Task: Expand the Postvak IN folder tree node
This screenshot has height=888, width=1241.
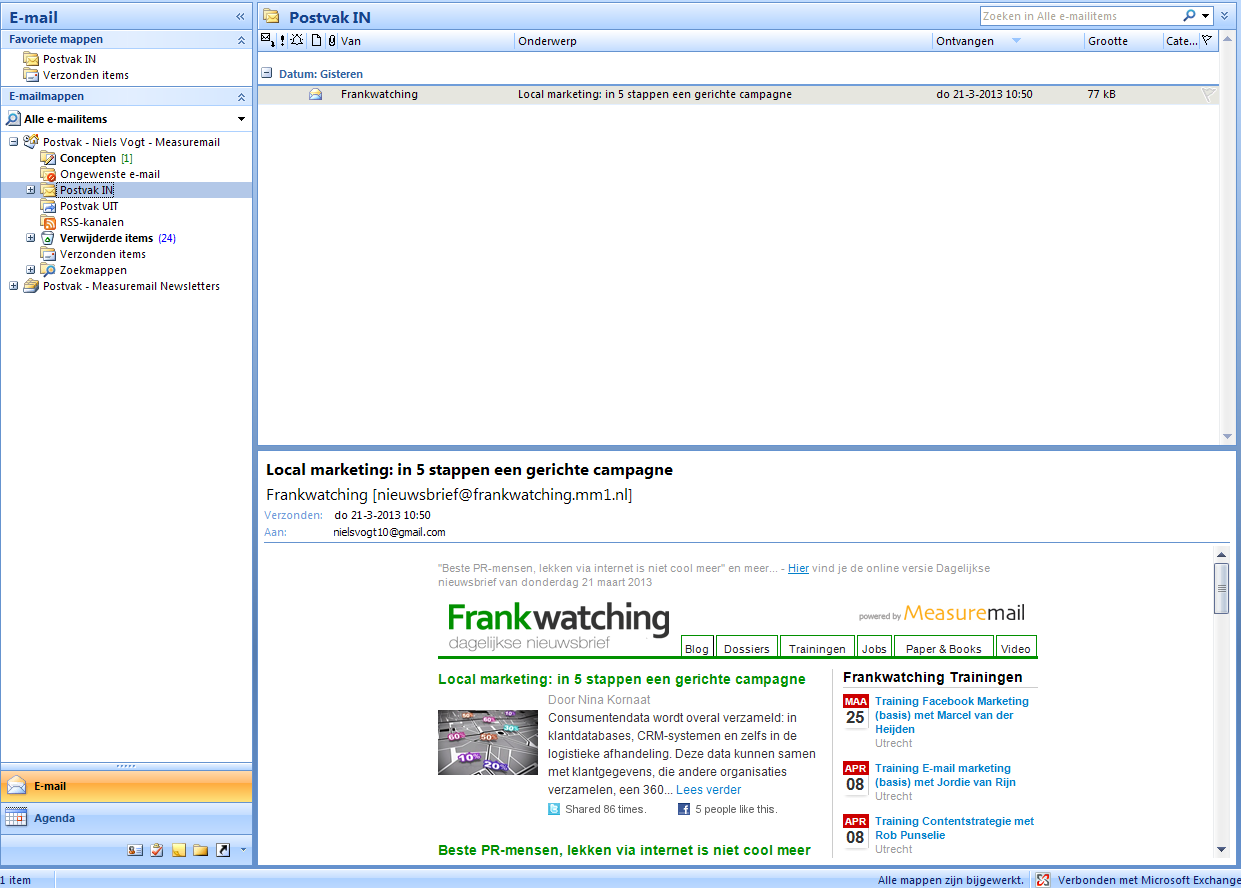Action: coord(30,190)
